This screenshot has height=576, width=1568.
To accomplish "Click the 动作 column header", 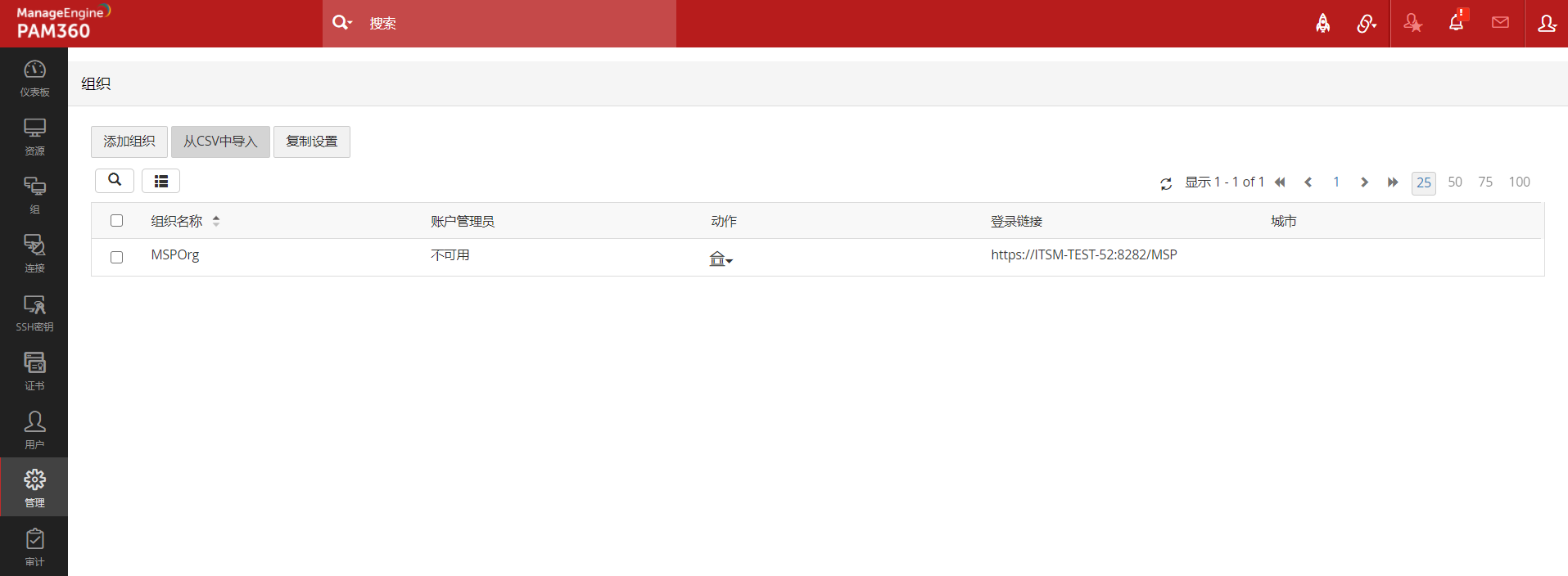I will coord(724,222).
